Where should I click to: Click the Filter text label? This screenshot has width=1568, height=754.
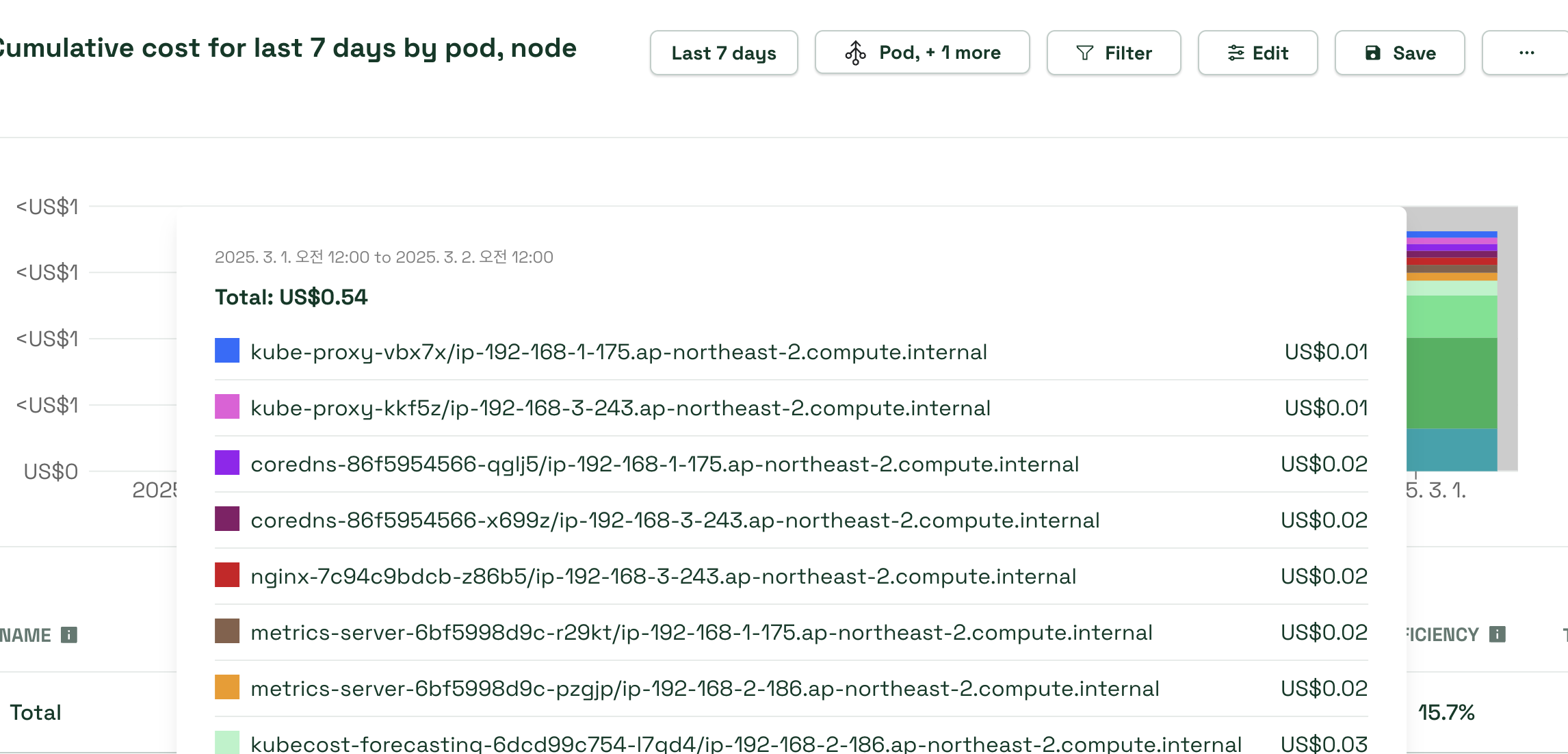(x=1128, y=53)
